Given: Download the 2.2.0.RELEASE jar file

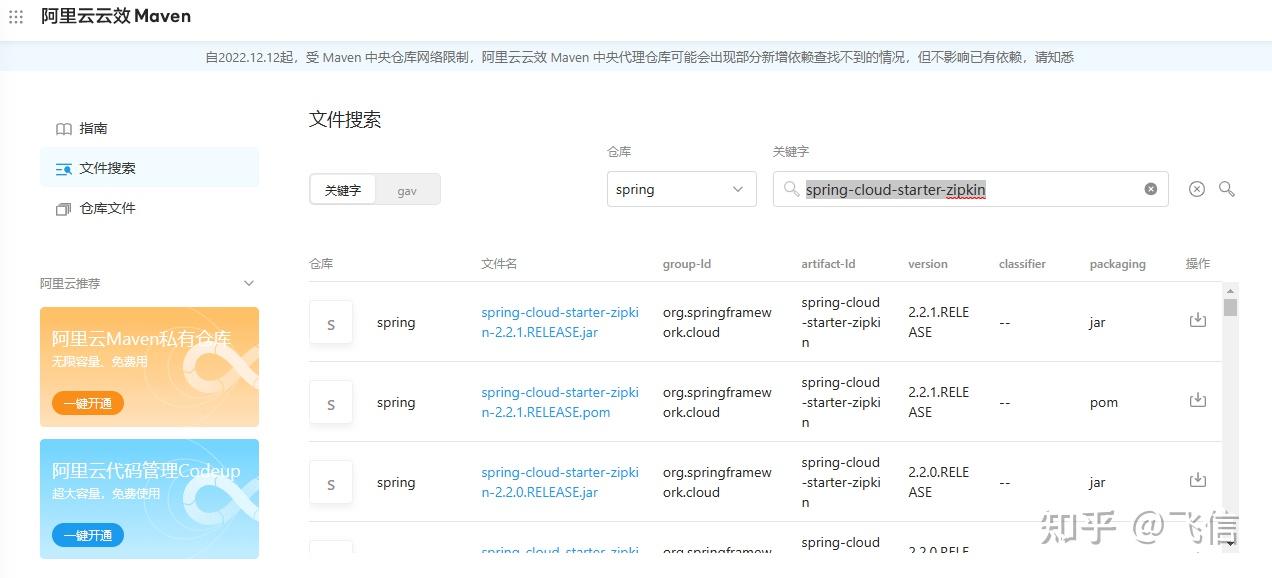Looking at the screenshot, I should coord(1197,480).
